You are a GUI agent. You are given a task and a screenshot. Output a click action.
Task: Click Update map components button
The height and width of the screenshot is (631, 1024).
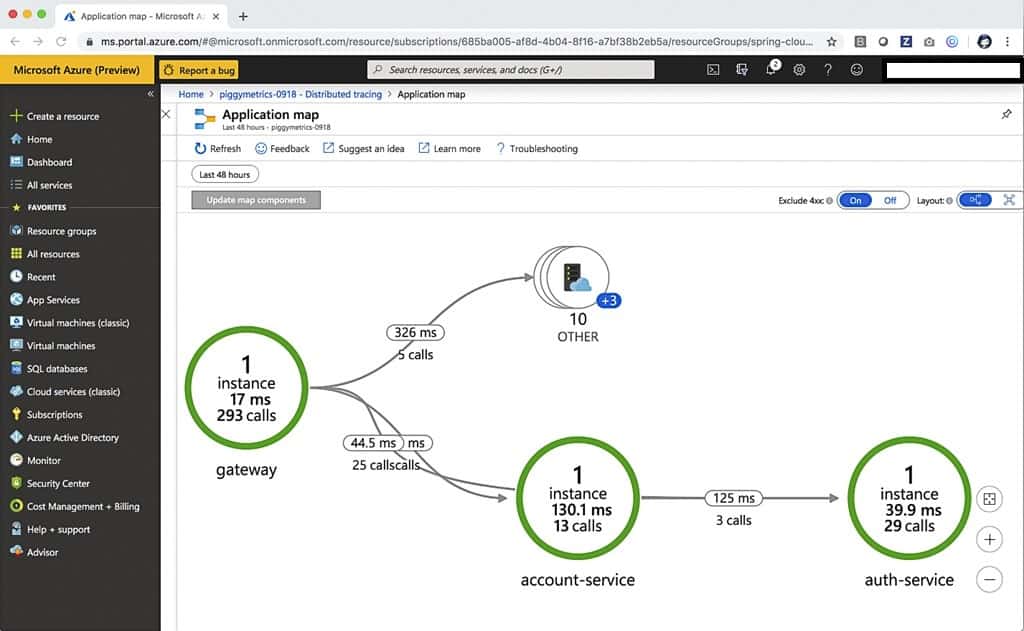pyautogui.click(x=256, y=200)
